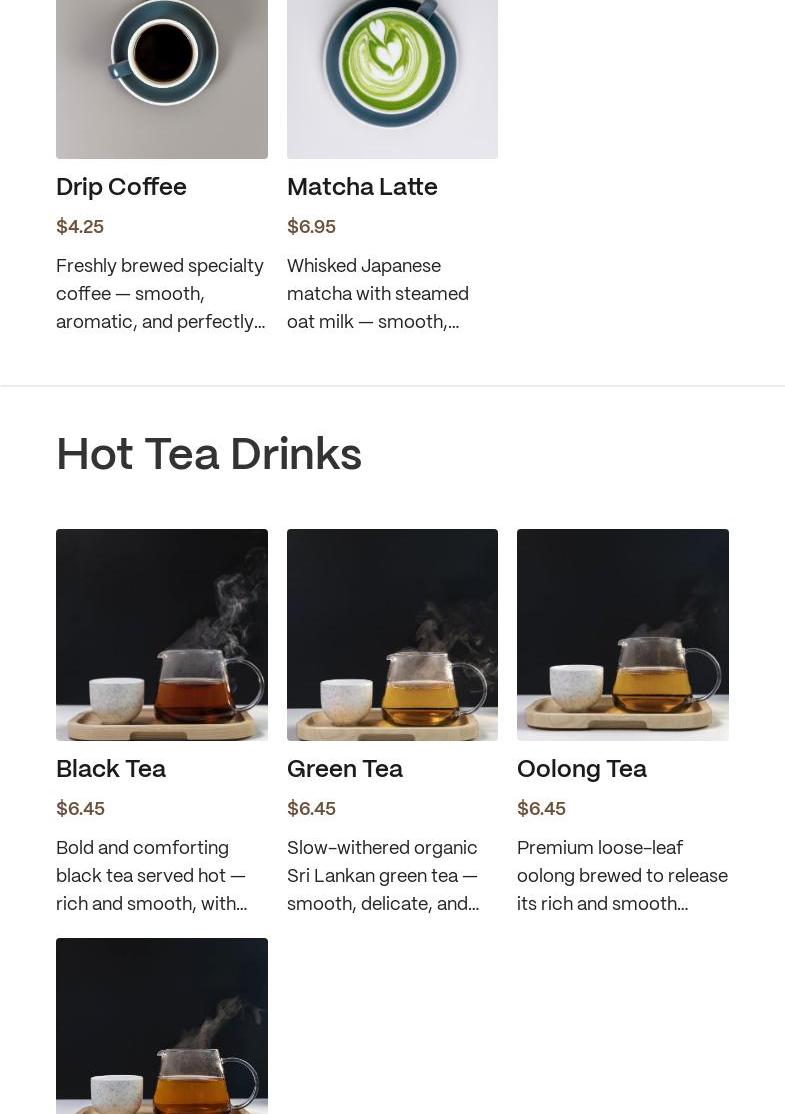Click the Hot Tea Drinks section heading
This screenshot has width=785, height=1114.
pyautogui.click(x=209, y=453)
